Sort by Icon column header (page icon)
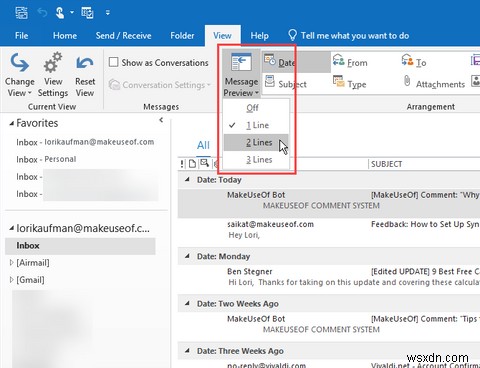The height and width of the screenshot is (368, 480). [x=192, y=164]
